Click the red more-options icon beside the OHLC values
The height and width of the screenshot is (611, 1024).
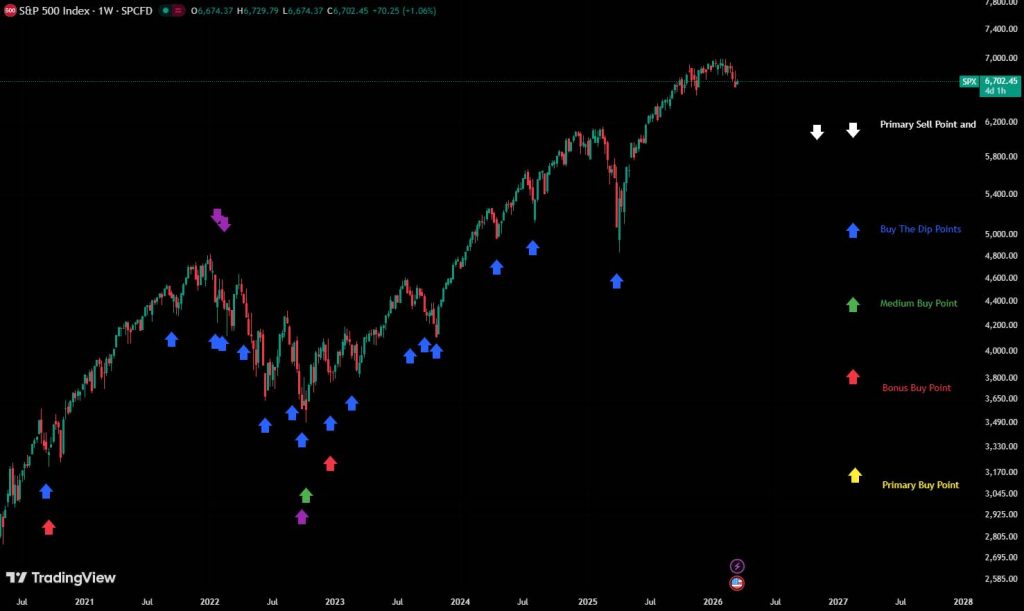(x=179, y=11)
